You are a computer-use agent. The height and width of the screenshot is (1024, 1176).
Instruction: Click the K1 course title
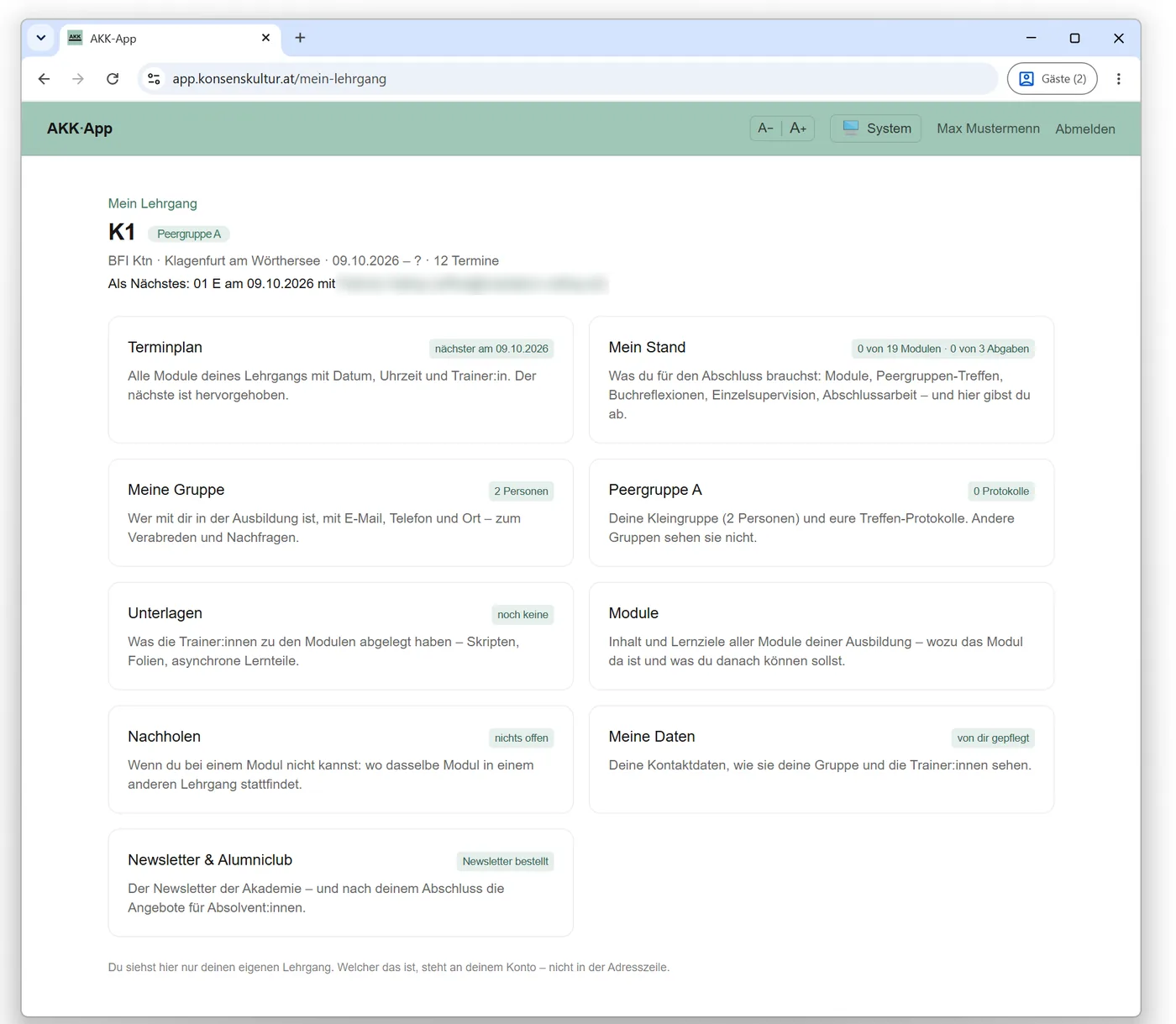tap(122, 233)
